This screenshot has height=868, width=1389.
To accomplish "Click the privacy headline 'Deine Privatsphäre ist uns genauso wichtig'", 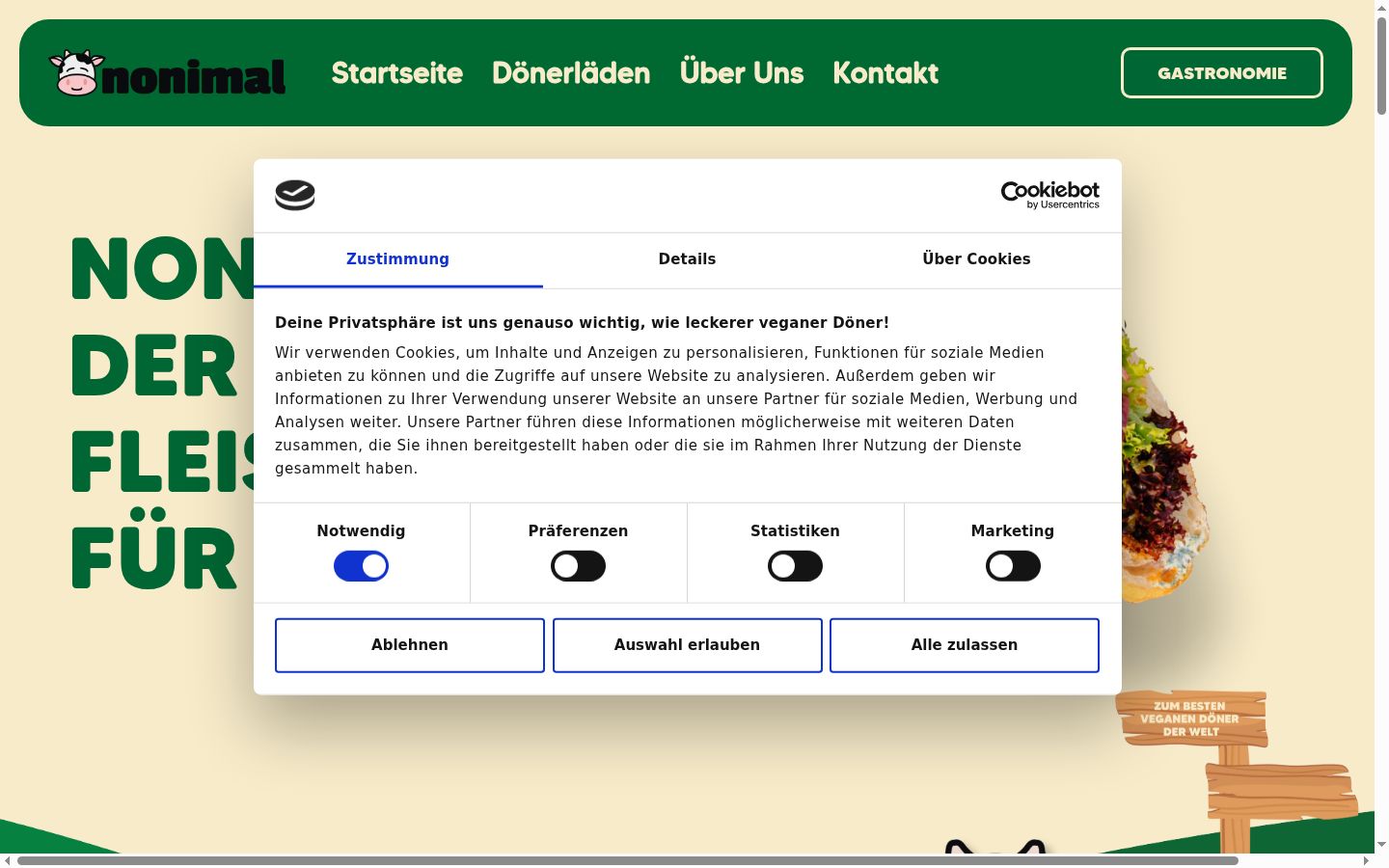I will click(x=582, y=323).
